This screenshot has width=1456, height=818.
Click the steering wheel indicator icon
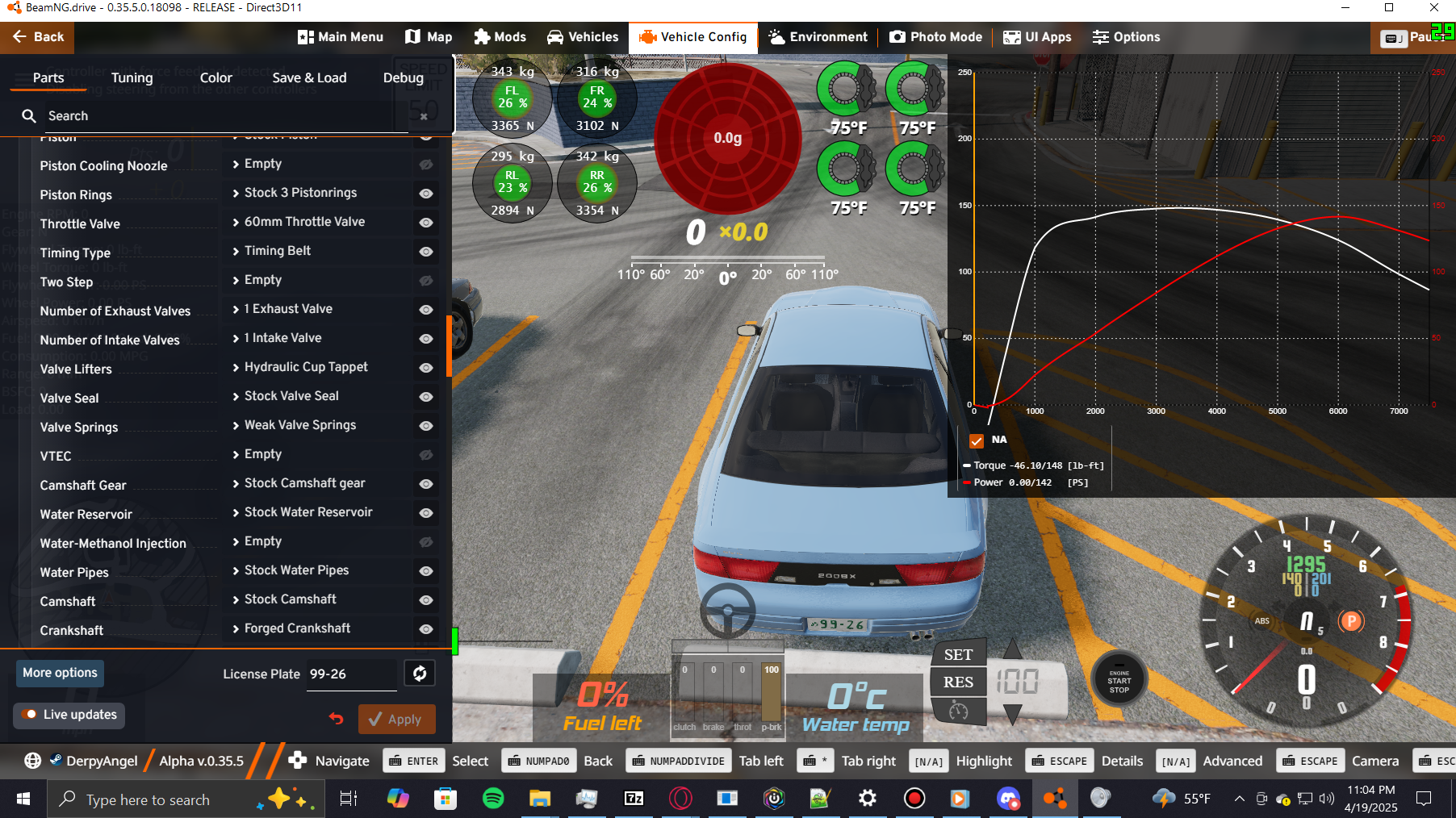tap(727, 611)
